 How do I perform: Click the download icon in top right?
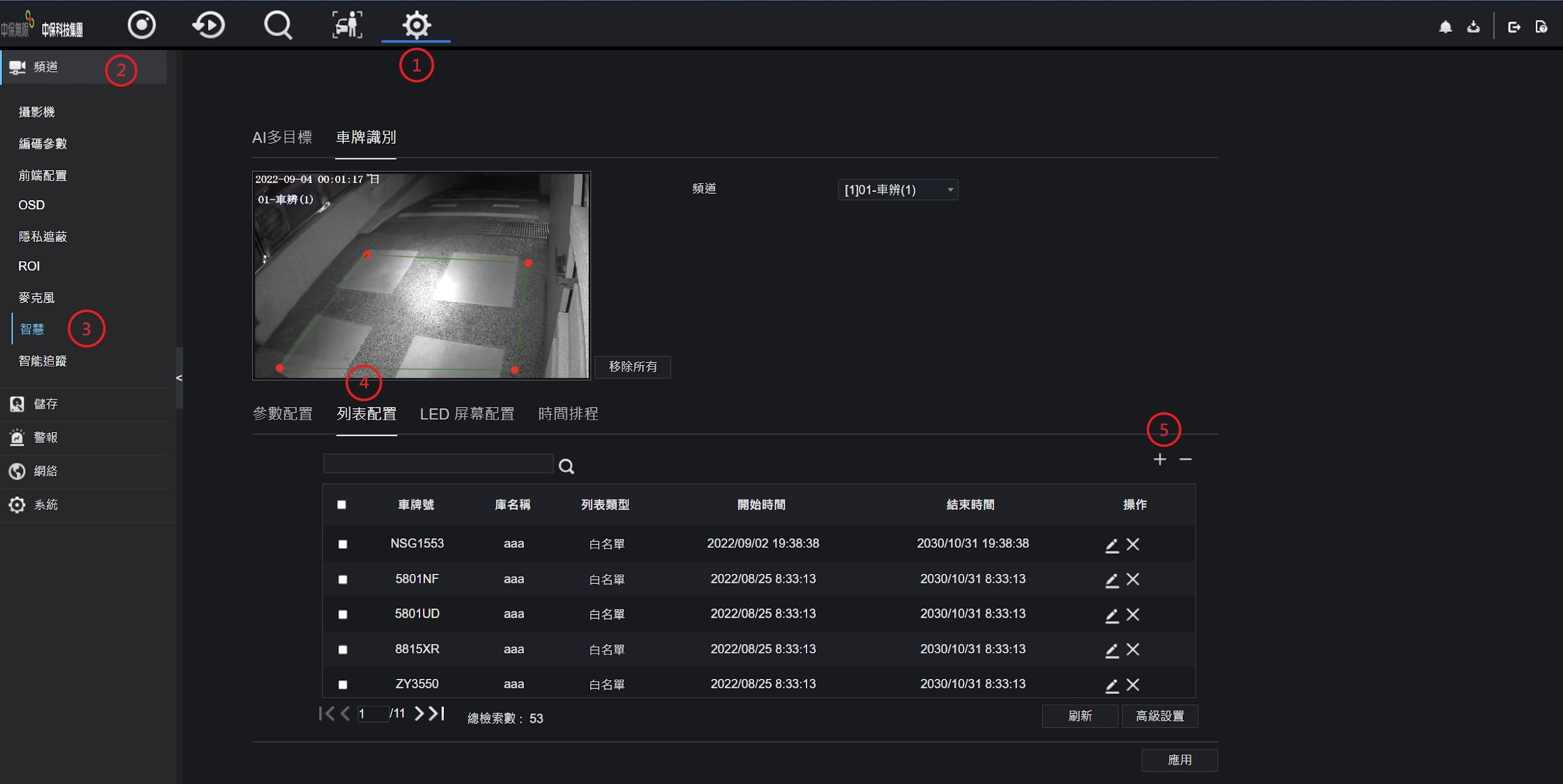tap(1474, 27)
